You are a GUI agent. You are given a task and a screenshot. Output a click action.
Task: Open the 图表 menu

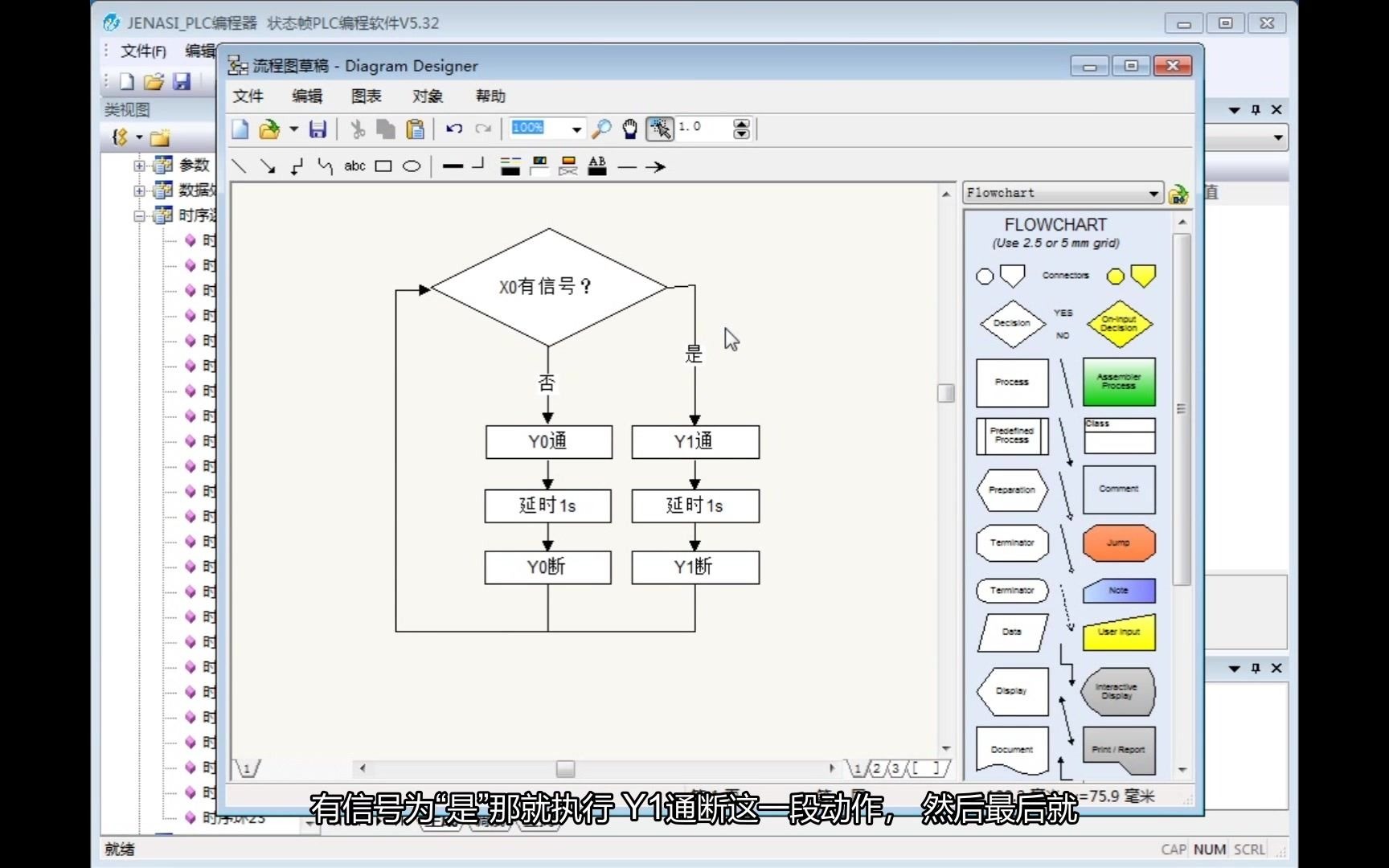click(367, 96)
